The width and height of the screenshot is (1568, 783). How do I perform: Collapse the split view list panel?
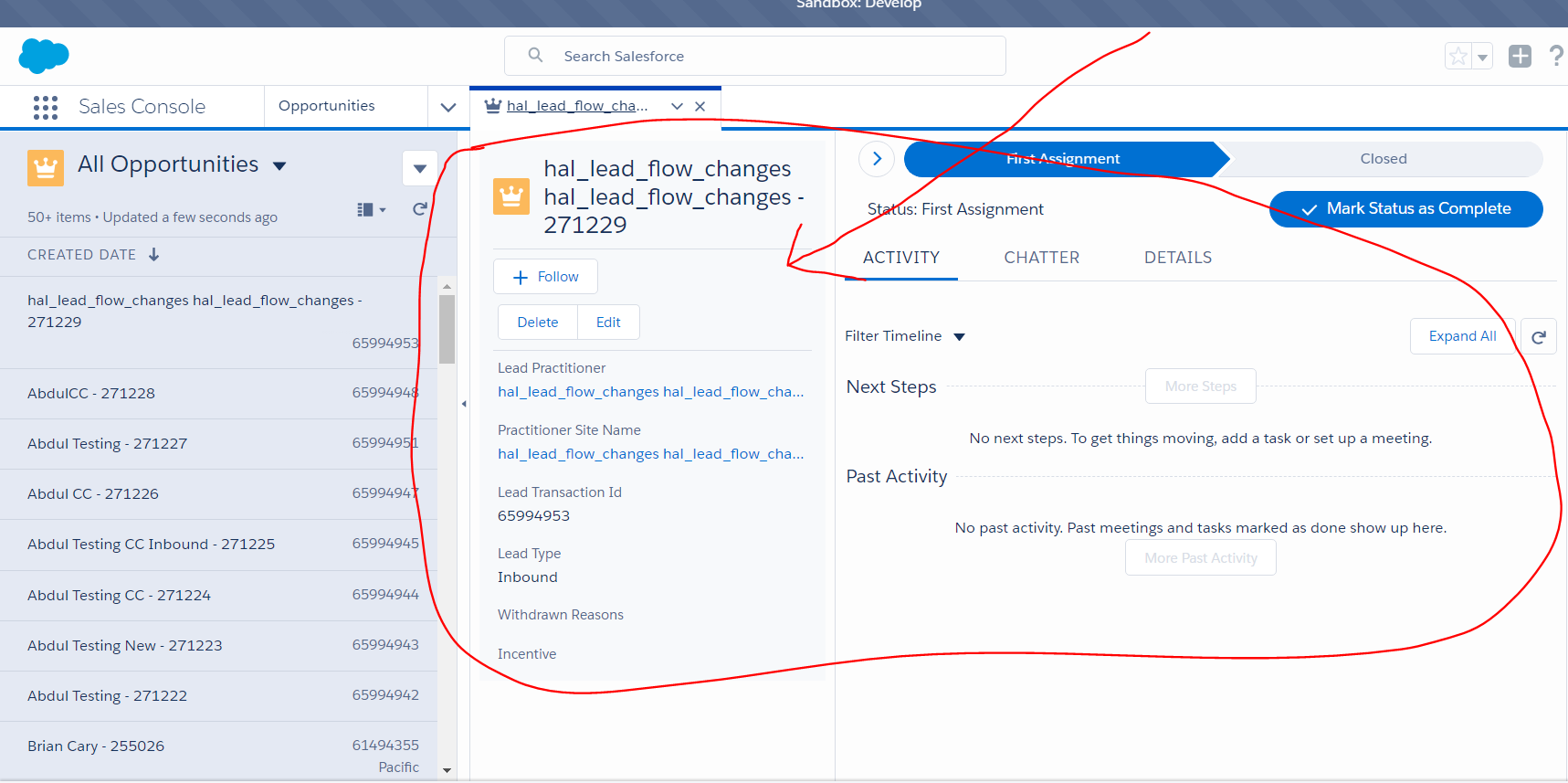point(464,404)
